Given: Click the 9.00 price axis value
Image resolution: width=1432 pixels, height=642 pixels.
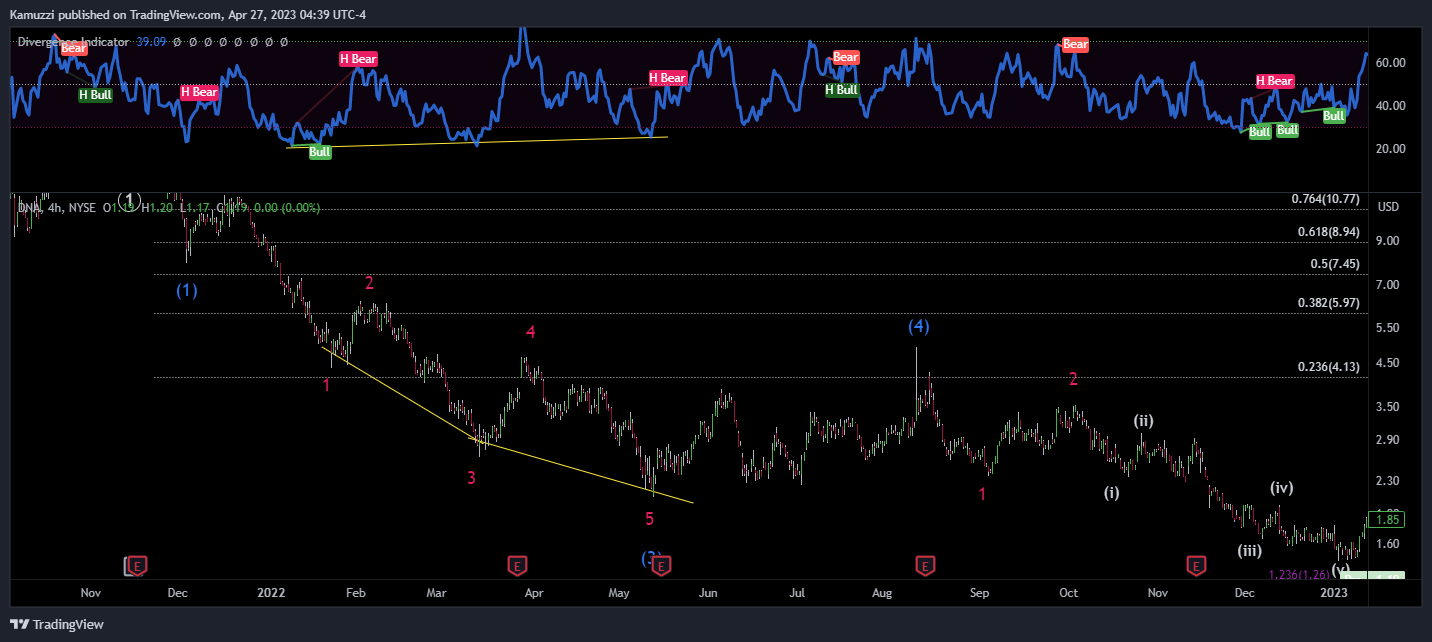Looking at the screenshot, I should coord(1388,241).
